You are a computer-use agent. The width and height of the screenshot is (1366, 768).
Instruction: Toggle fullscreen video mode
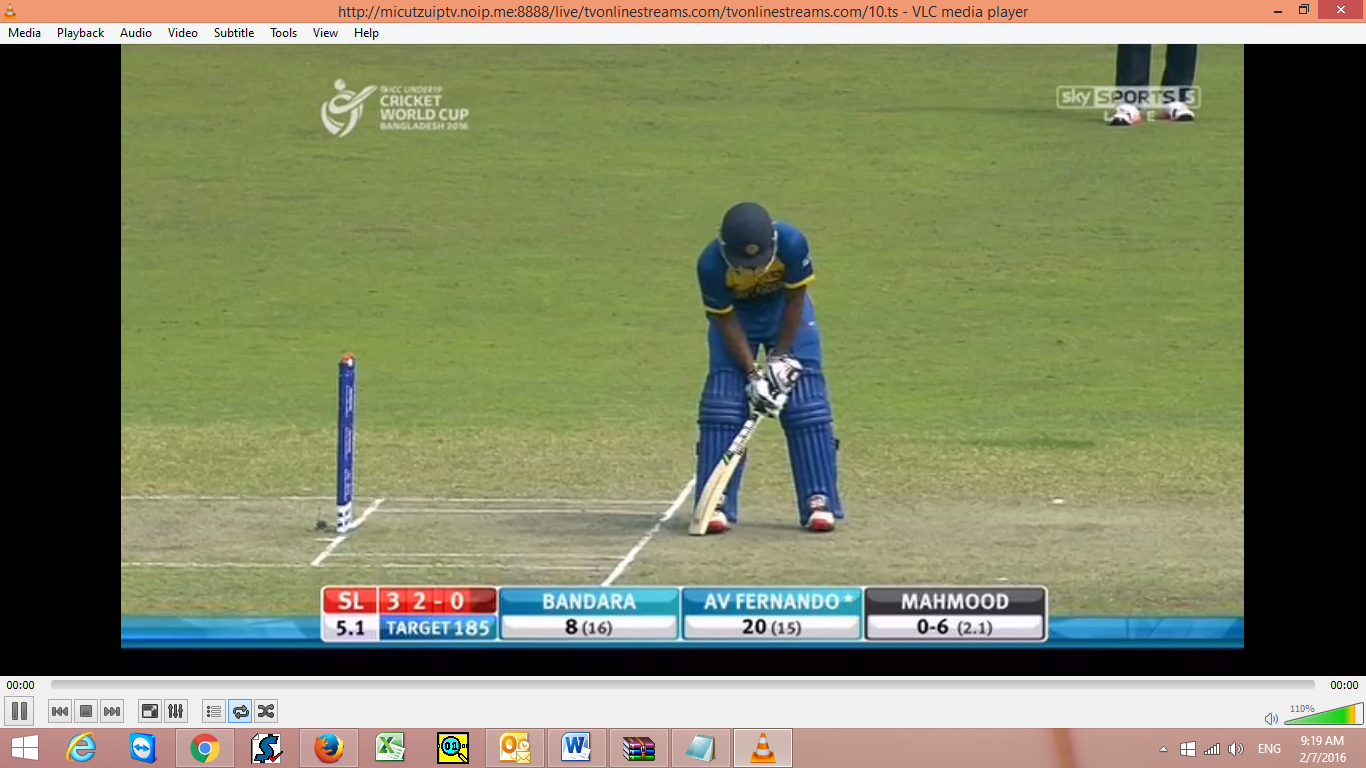(x=149, y=711)
